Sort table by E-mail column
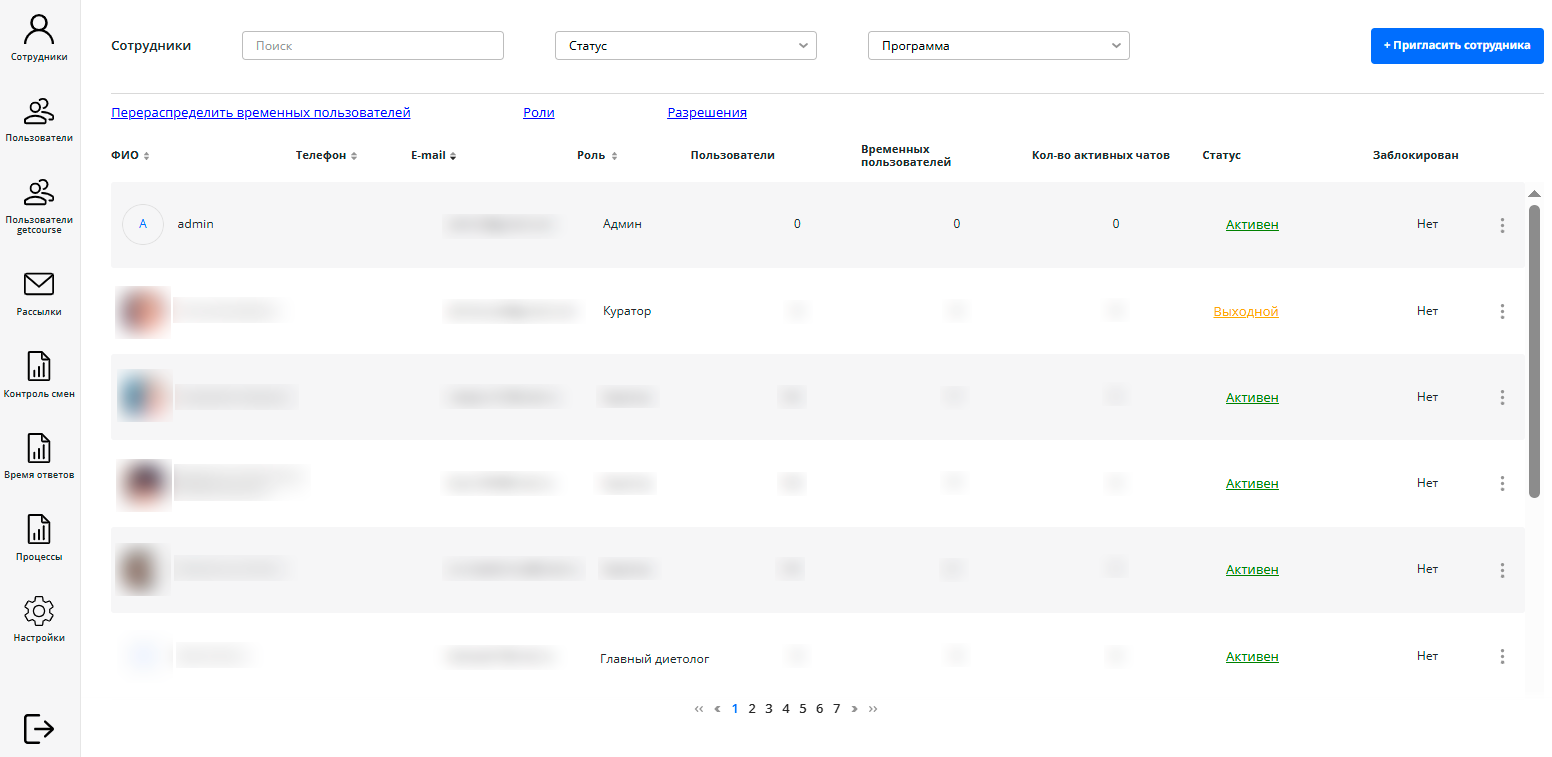Viewport: 1552px width, 757px height. point(434,156)
